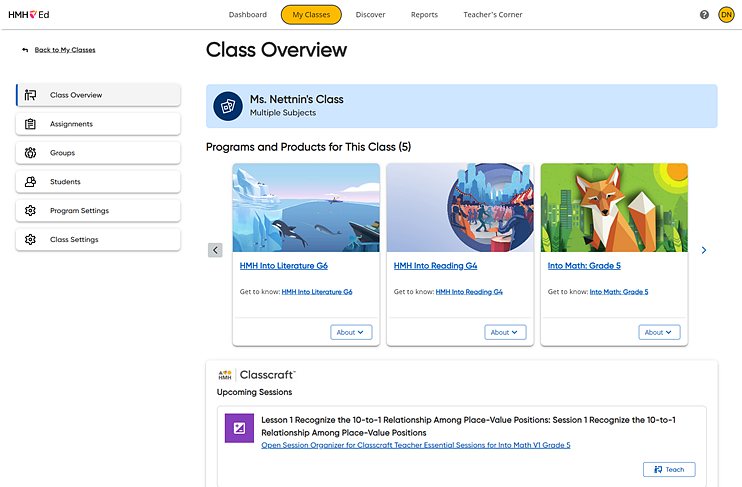
Task: Click the Upcoming Sessions label
Action: [x=254, y=392]
